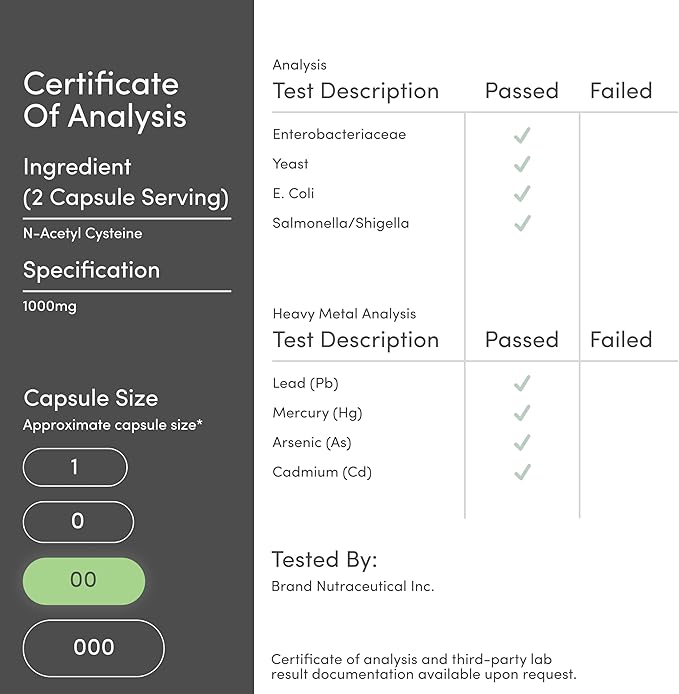Click the Yeast passed checkmark
The height and width of the screenshot is (694, 679).
522,164
